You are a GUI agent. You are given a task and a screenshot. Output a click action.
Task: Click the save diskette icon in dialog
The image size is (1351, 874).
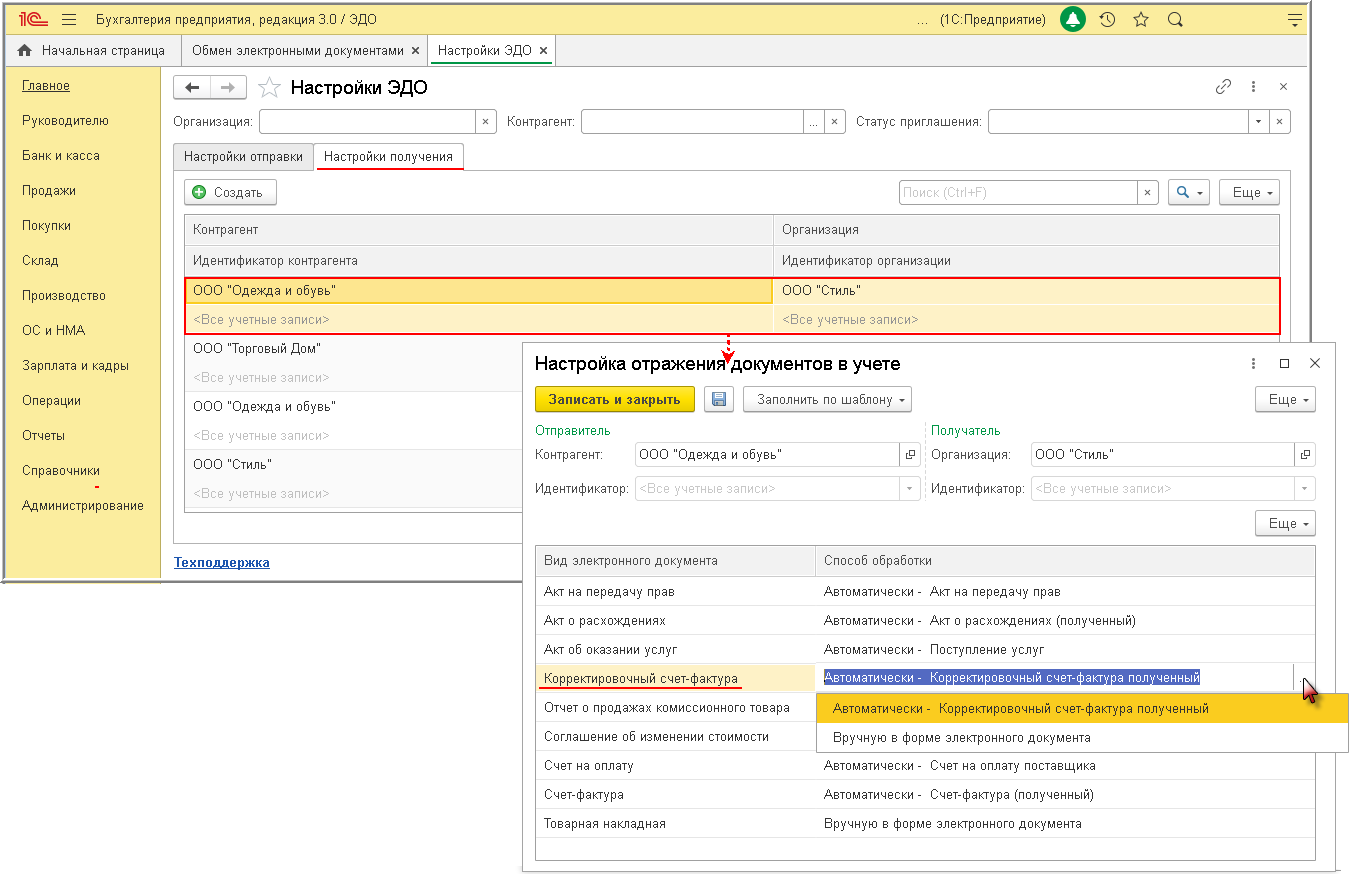pyautogui.click(x=719, y=399)
